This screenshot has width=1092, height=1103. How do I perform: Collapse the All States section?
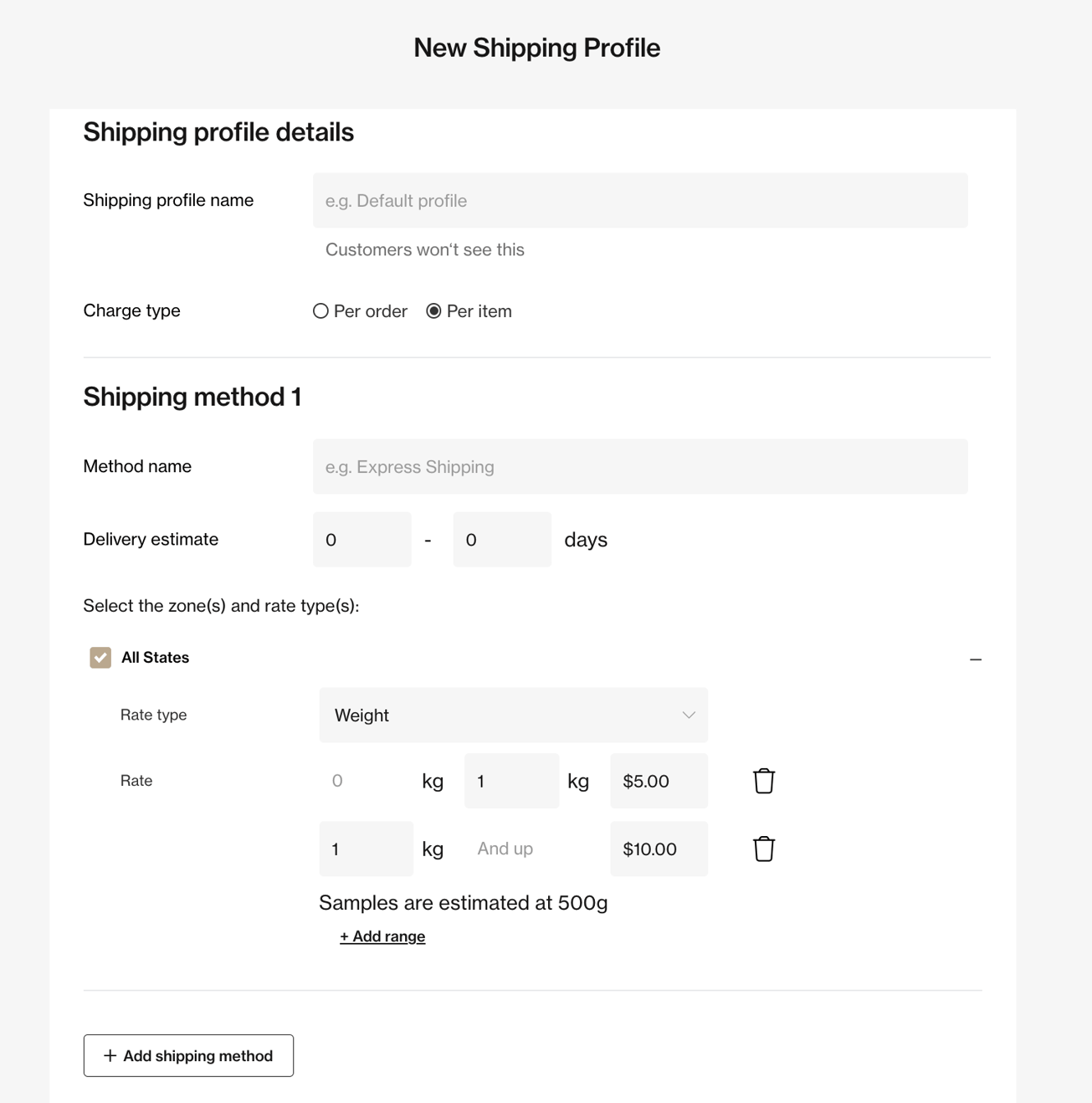[x=976, y=659]
